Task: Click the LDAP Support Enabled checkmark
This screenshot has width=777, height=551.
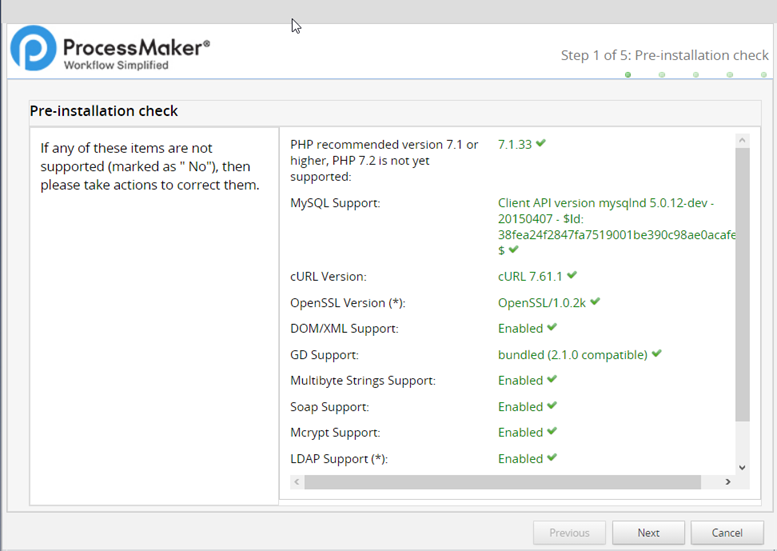Action: pos(552,458)
